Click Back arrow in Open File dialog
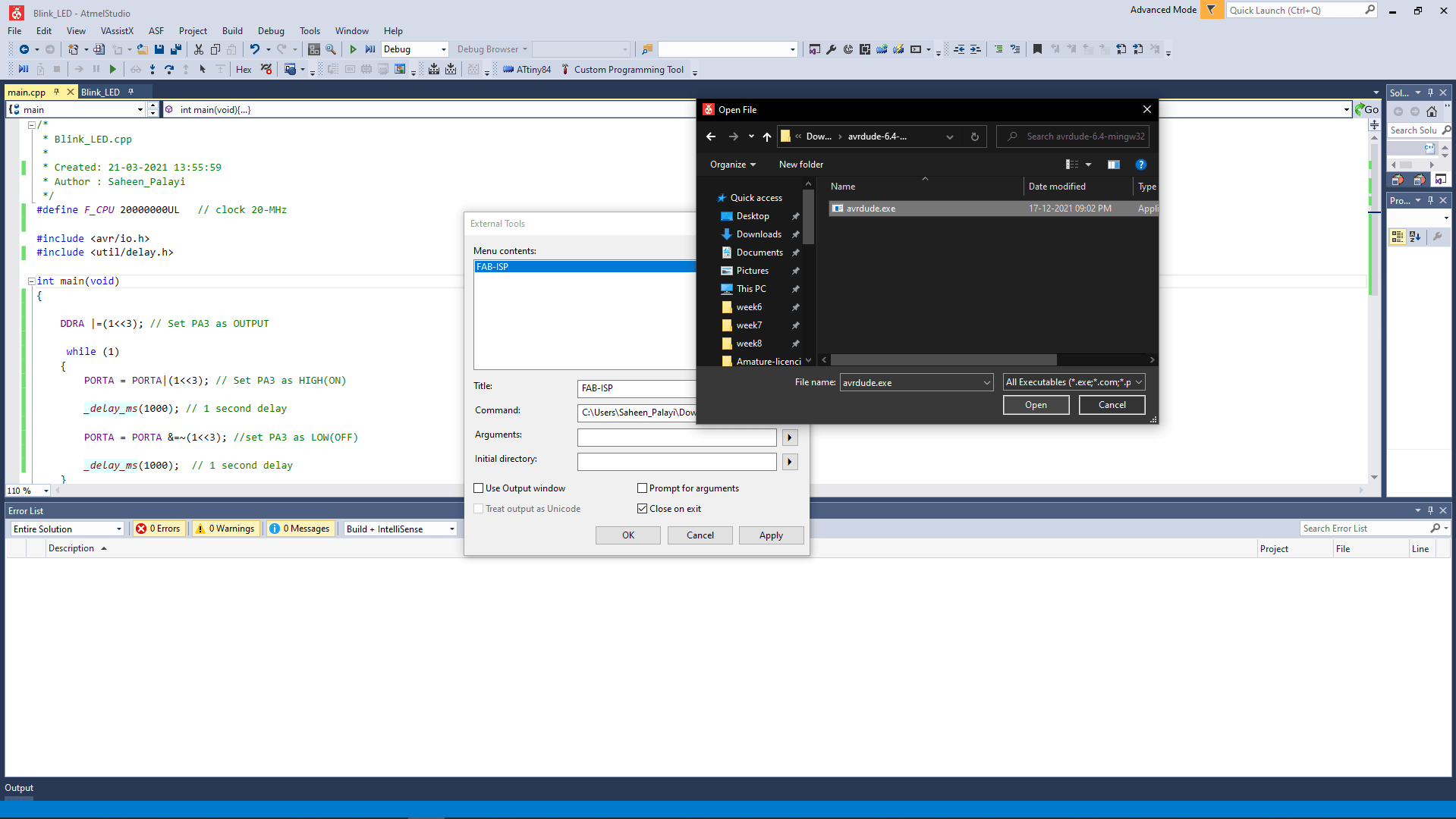Image resolution: width=1456 pixels, height=819 pixels. tap(711, 136)
